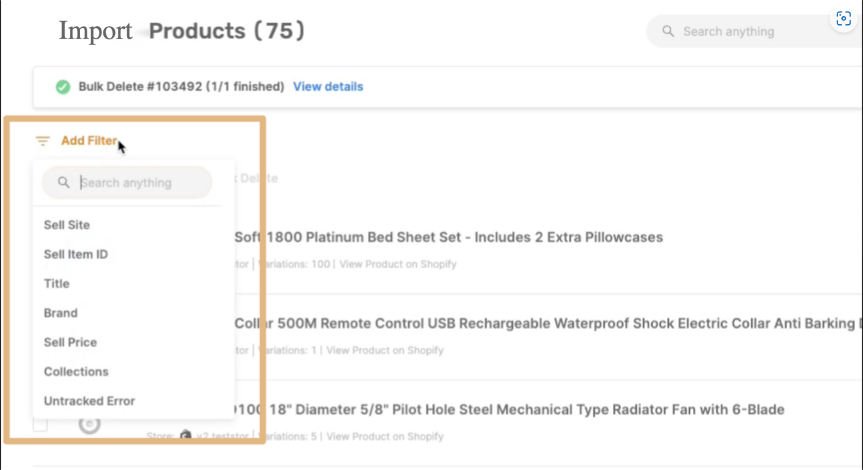The width and height of the screenshot is (864, 470).
Task: Click the screenshot capture icon at top right
Action: pyautogui.click(x=844, y=19)
